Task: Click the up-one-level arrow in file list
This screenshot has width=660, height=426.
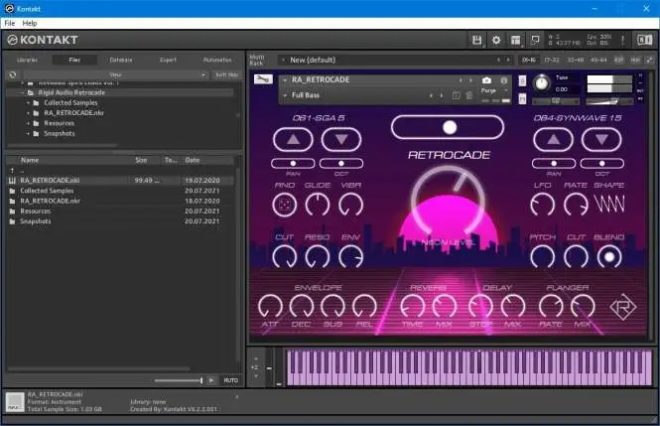Action: click(12, 170)
